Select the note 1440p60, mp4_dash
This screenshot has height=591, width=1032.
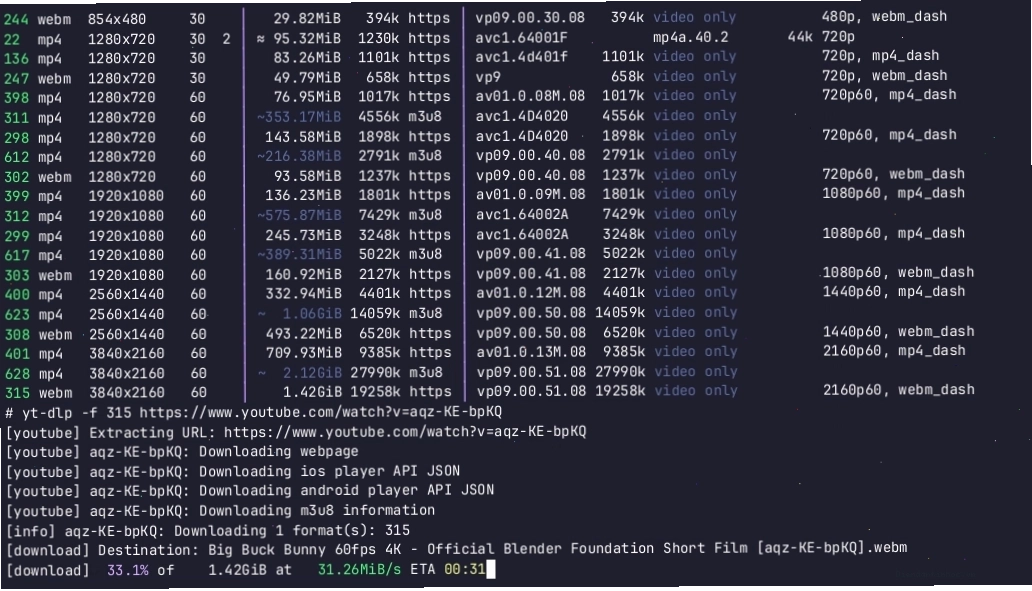point(894,292)
